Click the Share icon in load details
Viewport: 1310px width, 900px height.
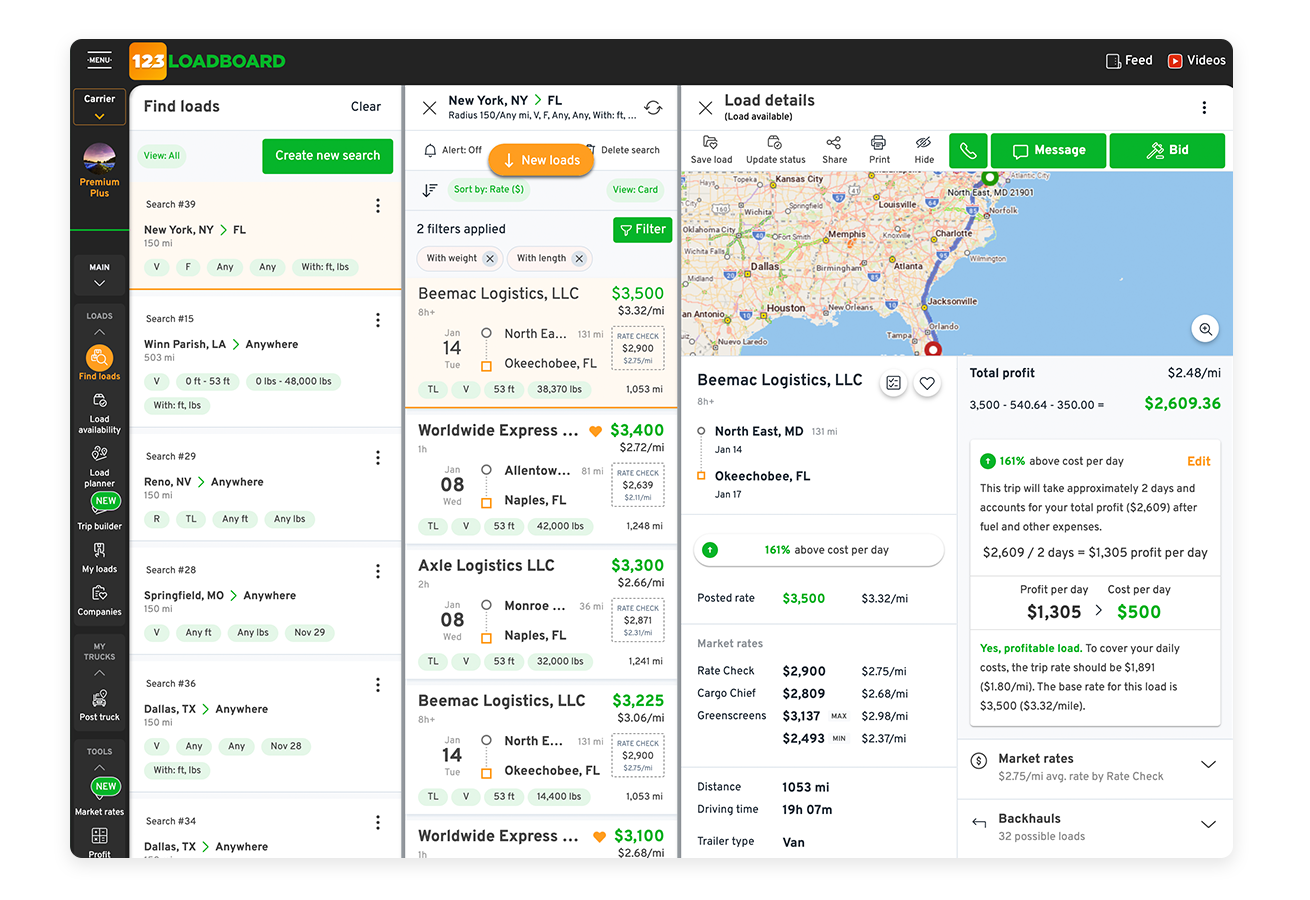click(x=834, y=143)
